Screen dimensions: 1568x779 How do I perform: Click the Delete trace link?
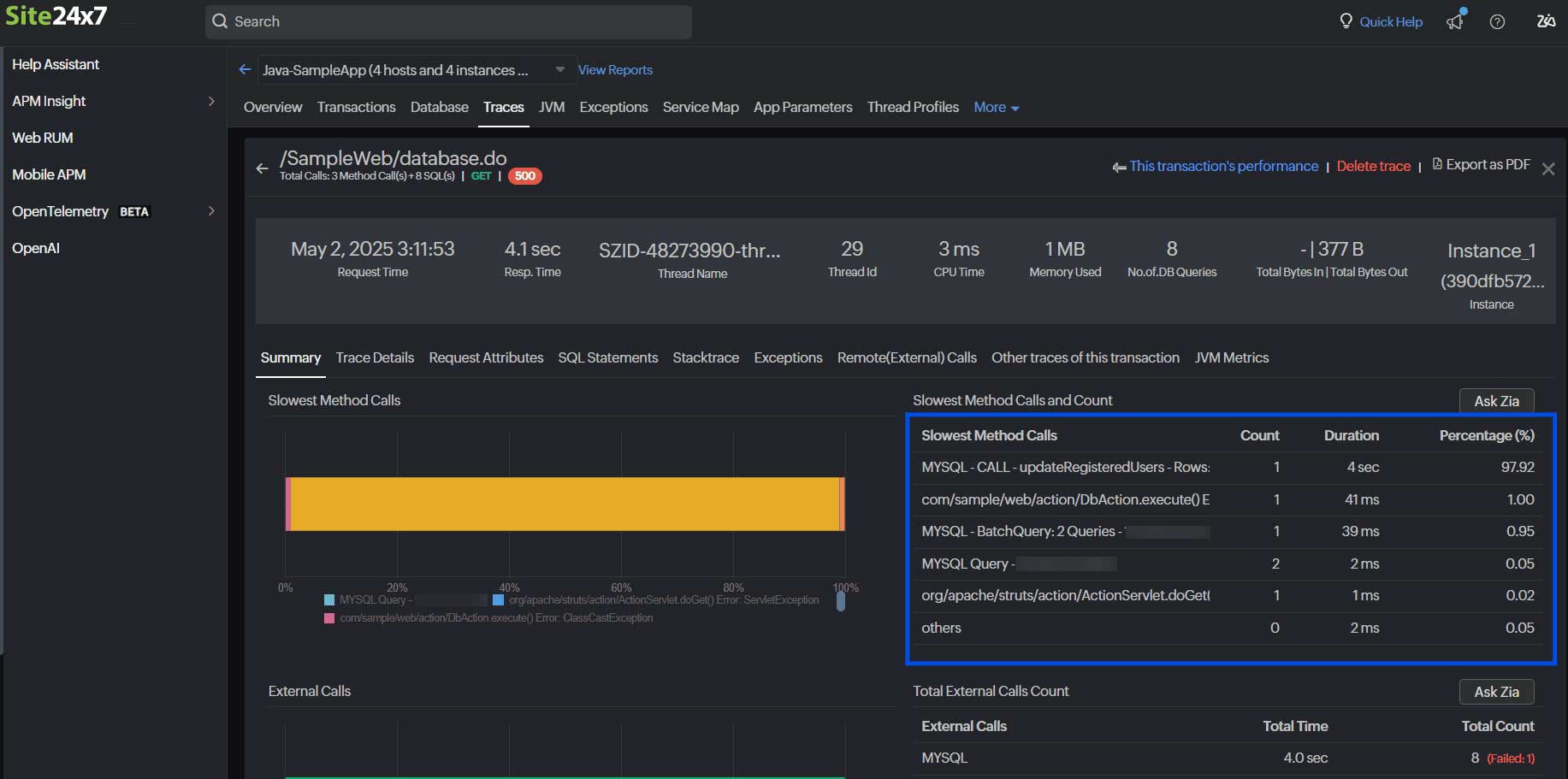(x=1373, y=166)
